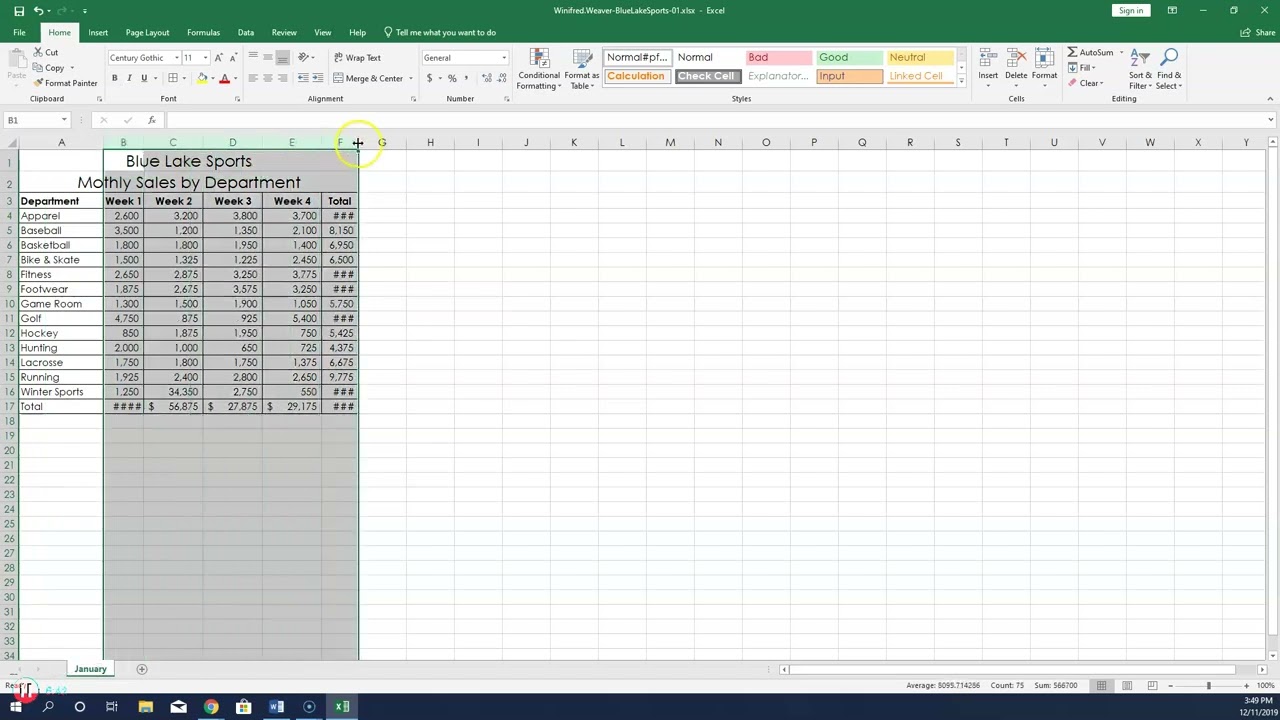This screenshot has height=720, width=1280.
Task: Click the Format cells icon
Action: (x=1044, y=58)
